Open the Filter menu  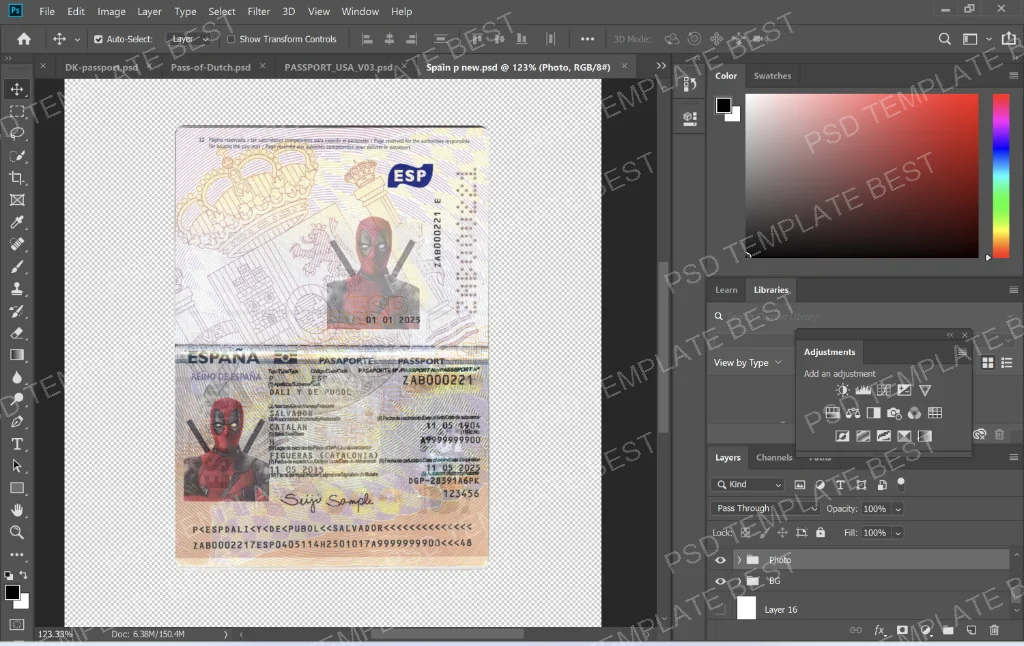click(x=259, y=11)
